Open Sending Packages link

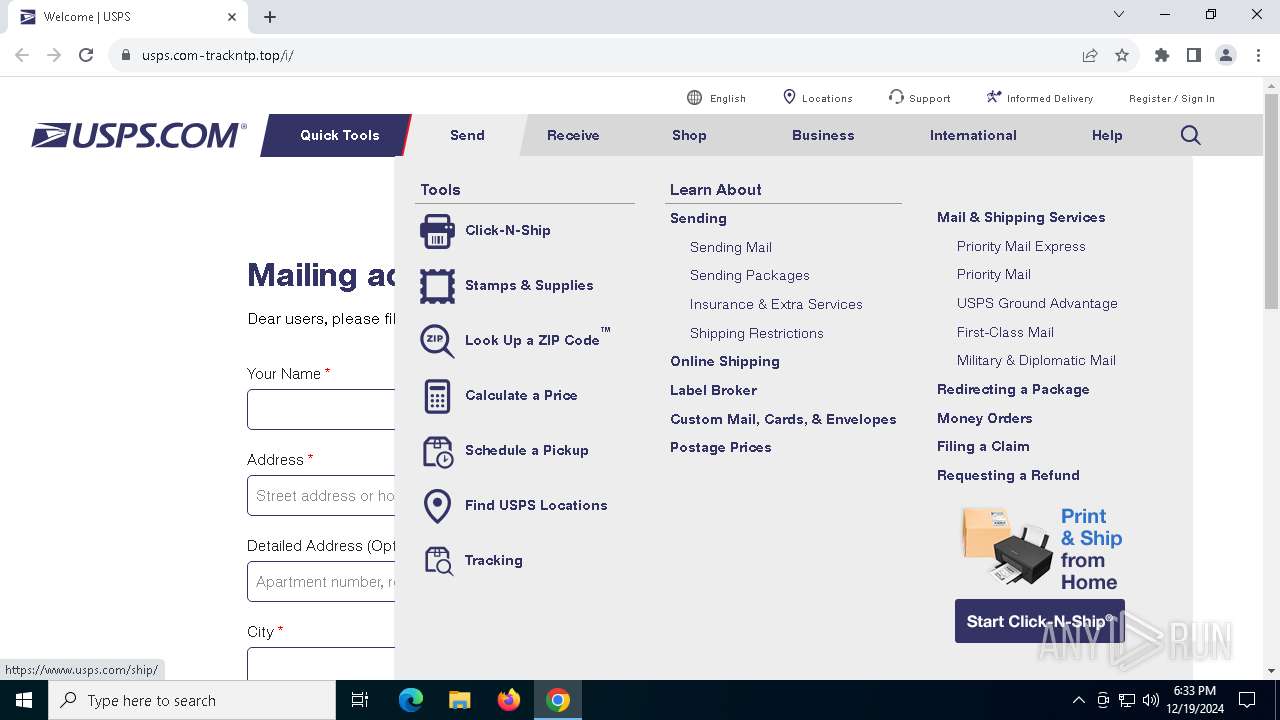(750, 275)
